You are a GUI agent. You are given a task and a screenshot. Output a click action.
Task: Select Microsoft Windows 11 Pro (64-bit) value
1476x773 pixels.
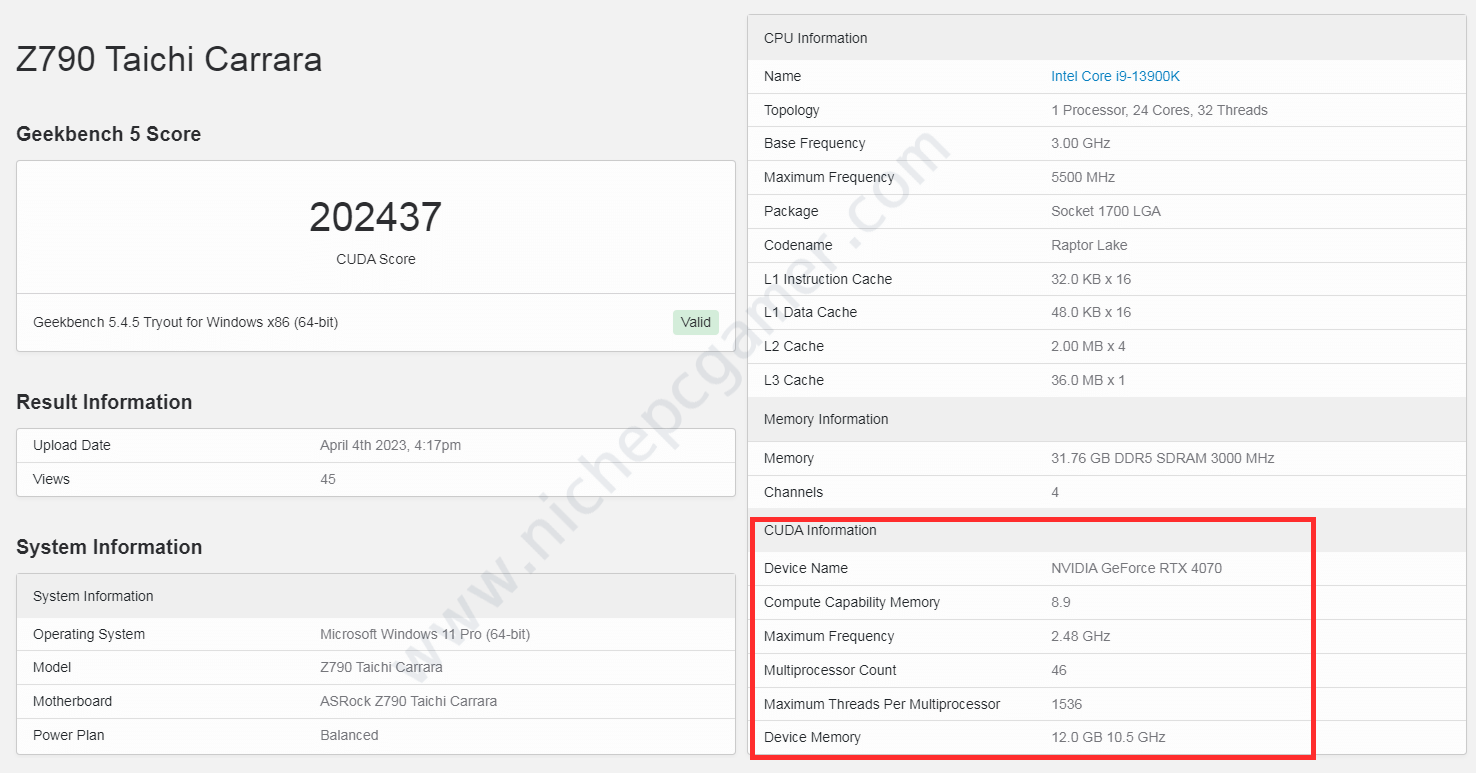(x=425, y=634)
